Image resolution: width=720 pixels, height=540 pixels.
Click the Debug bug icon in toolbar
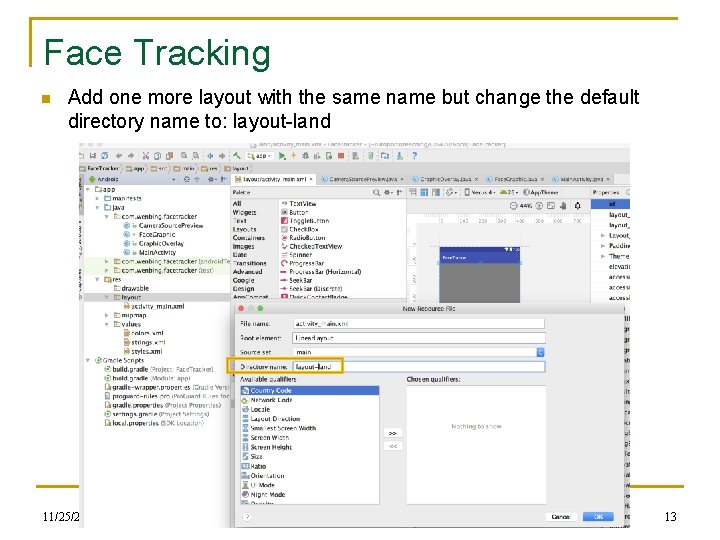pos(305,156)
